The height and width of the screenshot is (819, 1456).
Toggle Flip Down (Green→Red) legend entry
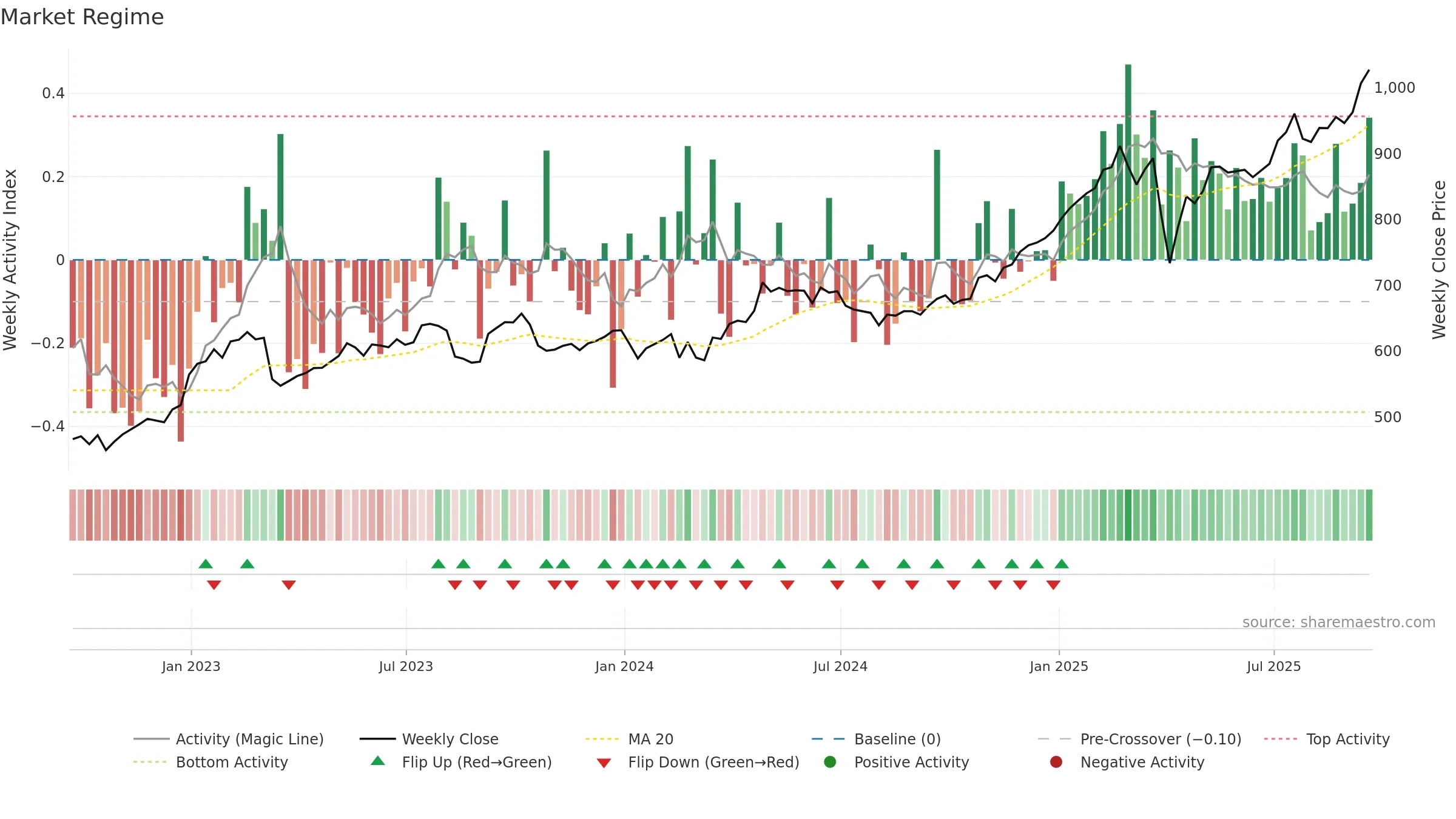point(698,762)
